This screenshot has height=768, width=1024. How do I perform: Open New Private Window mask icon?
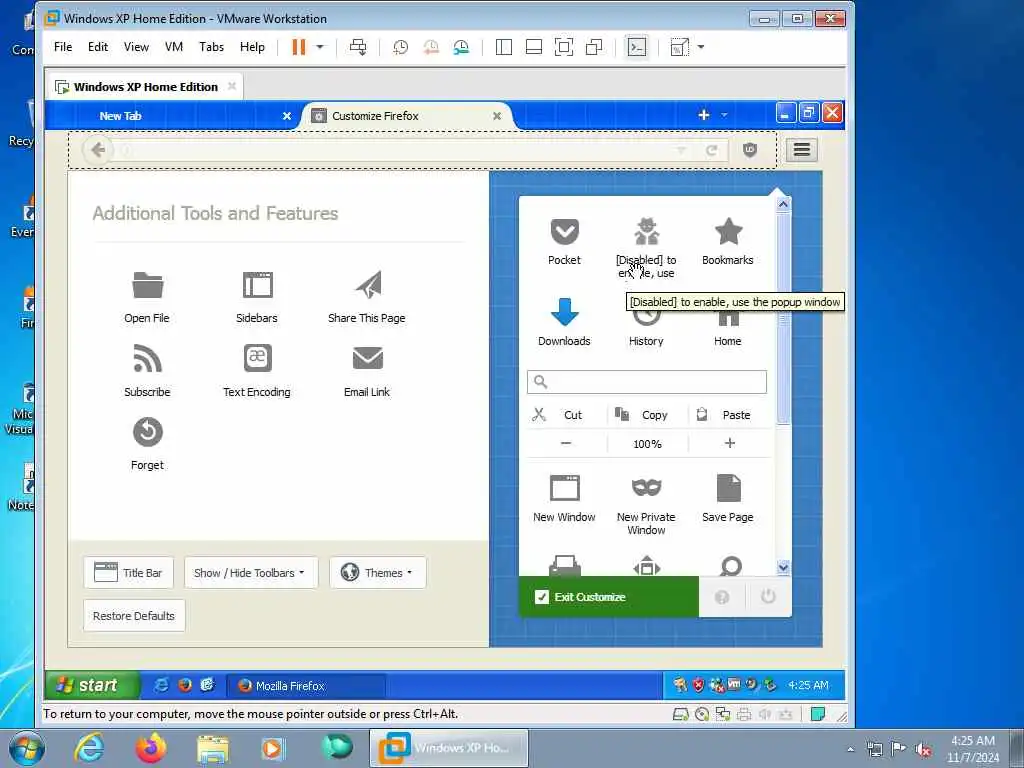click(647, 488)
